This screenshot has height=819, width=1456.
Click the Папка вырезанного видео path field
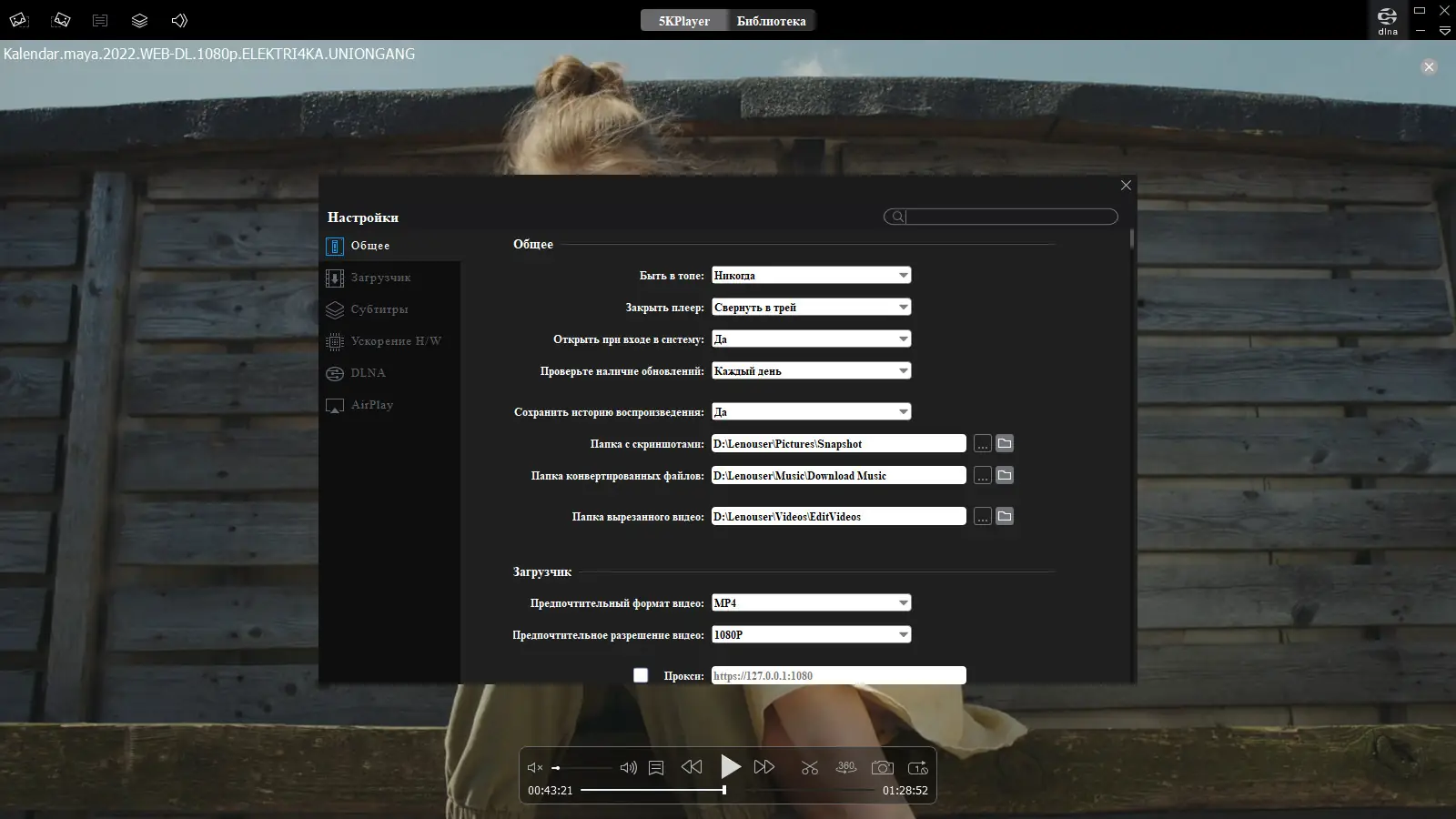(x=839, y=517)
